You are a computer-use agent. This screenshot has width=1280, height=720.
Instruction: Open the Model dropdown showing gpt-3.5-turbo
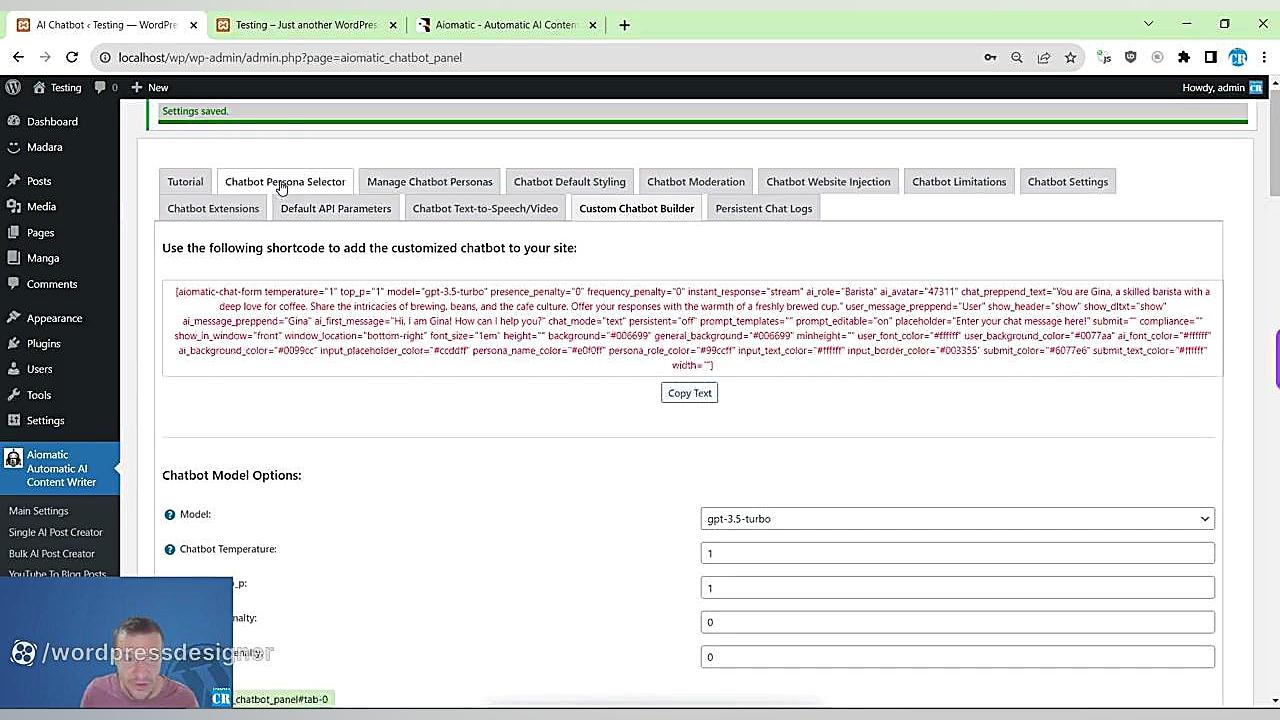[957, 519]
